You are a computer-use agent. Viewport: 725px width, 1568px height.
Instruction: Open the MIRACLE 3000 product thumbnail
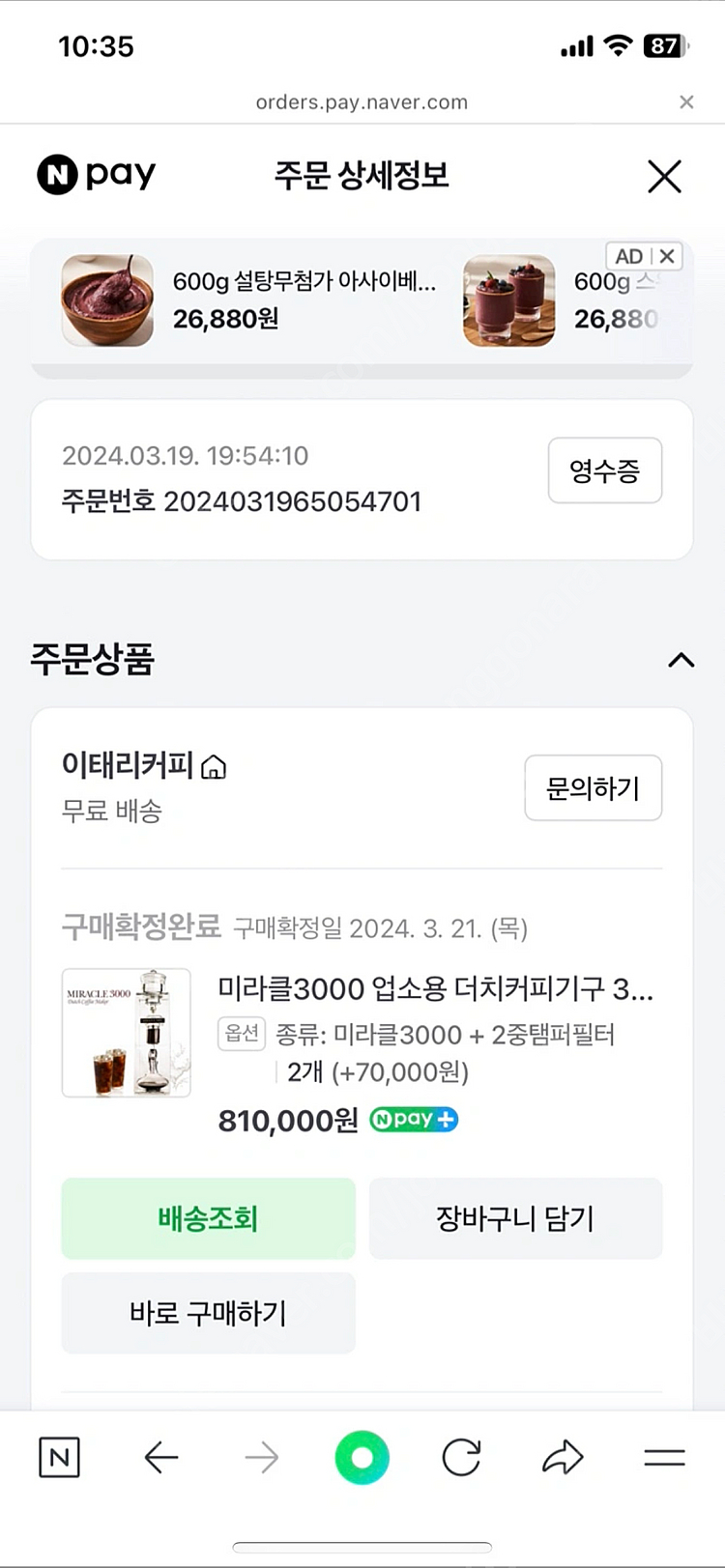127,1033
